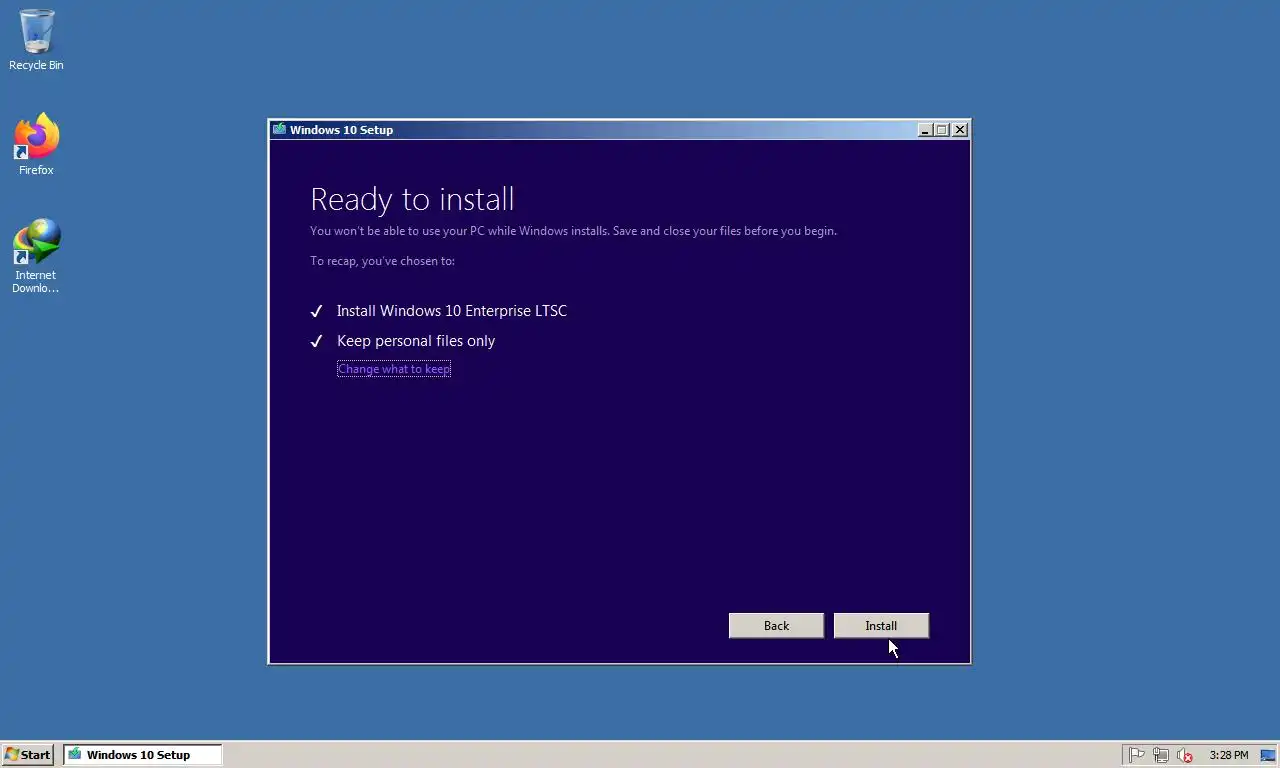The image size is (1280, 768).
Task: Minimize the Windows 10 Setup window
Action: point(925,130)
